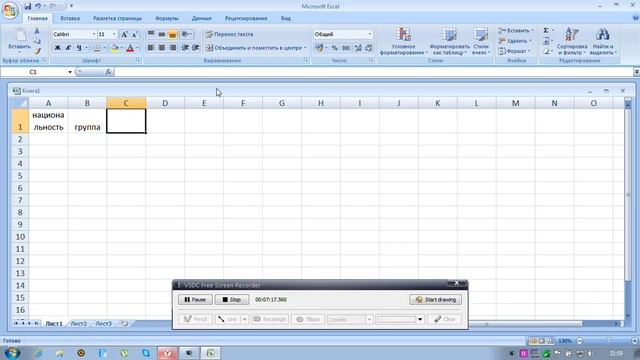Align text to the left
This screenshot has height=360, width=640.
[151, 48]
